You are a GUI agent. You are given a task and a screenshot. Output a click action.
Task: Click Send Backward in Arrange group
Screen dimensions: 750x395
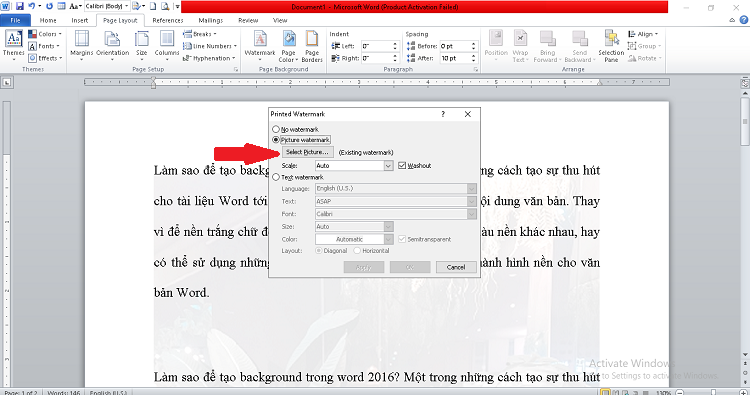click(580, 46)
